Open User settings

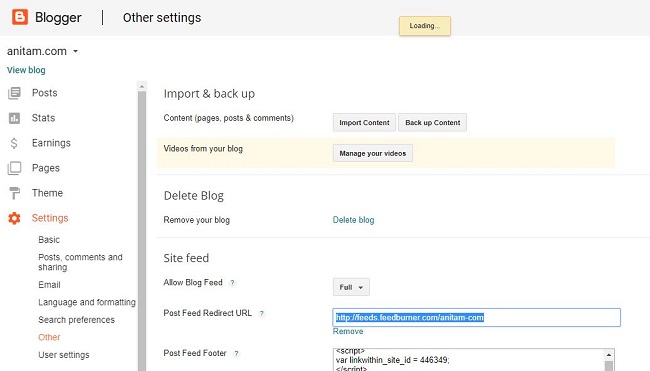[64, 355]
